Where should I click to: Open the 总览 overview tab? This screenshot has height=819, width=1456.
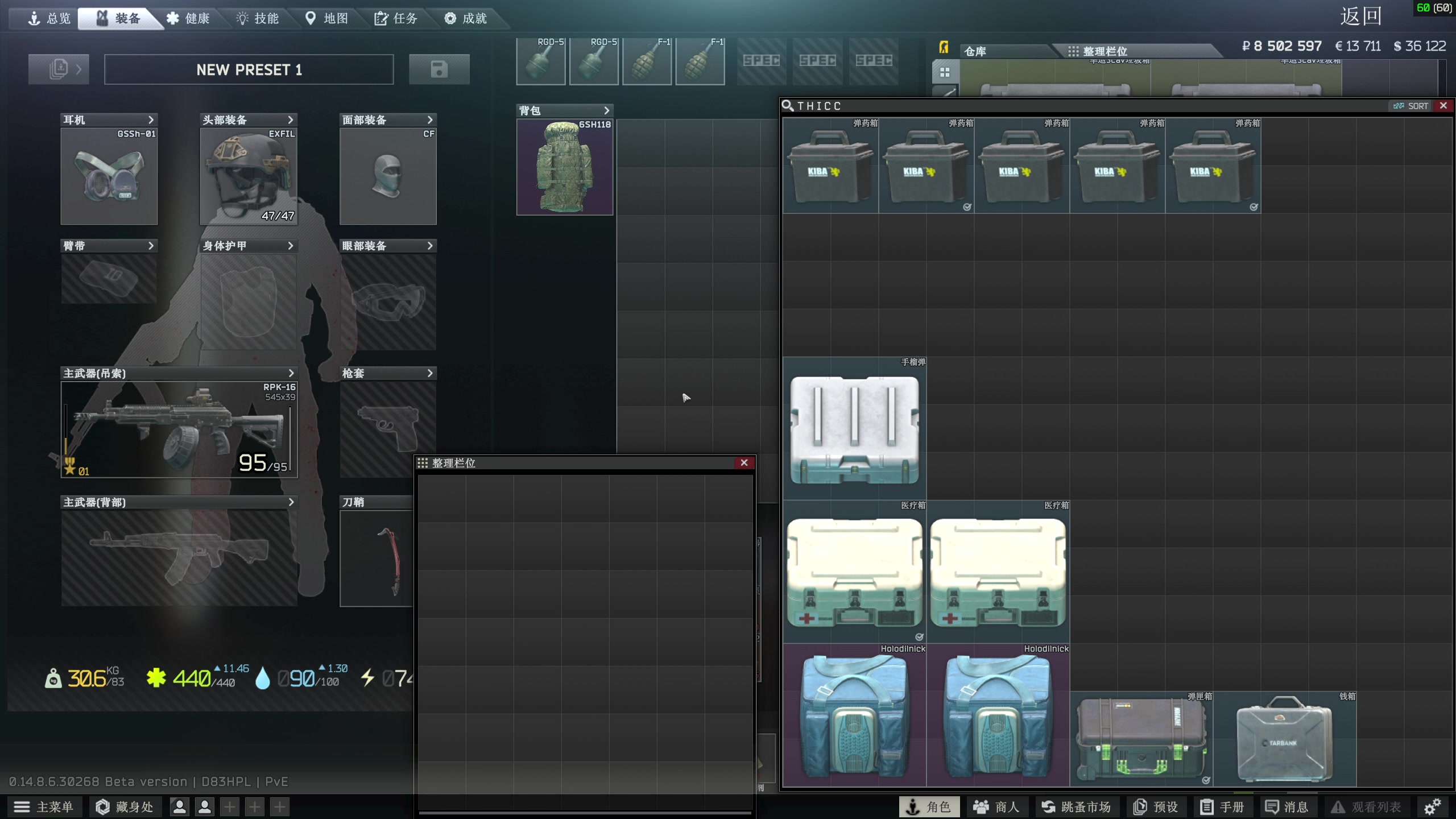click(50, 18)
